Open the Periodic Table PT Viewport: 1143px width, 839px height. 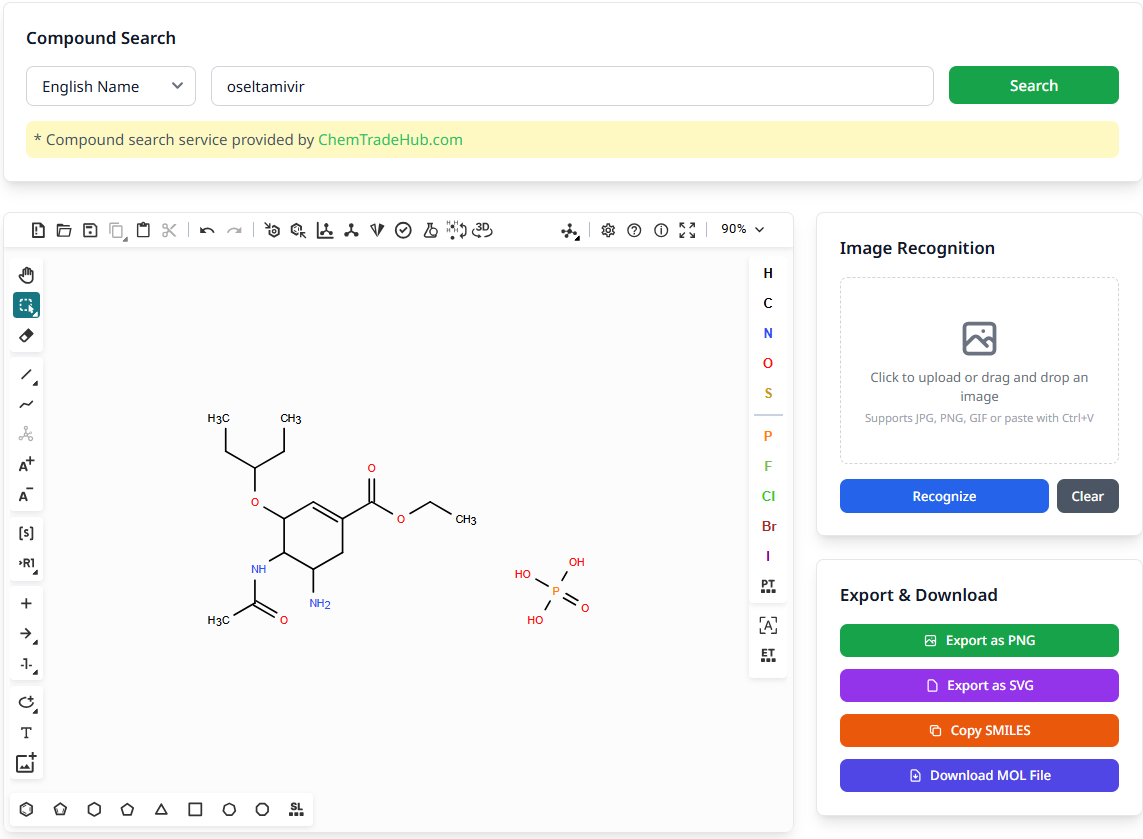[x=768, y=586]
